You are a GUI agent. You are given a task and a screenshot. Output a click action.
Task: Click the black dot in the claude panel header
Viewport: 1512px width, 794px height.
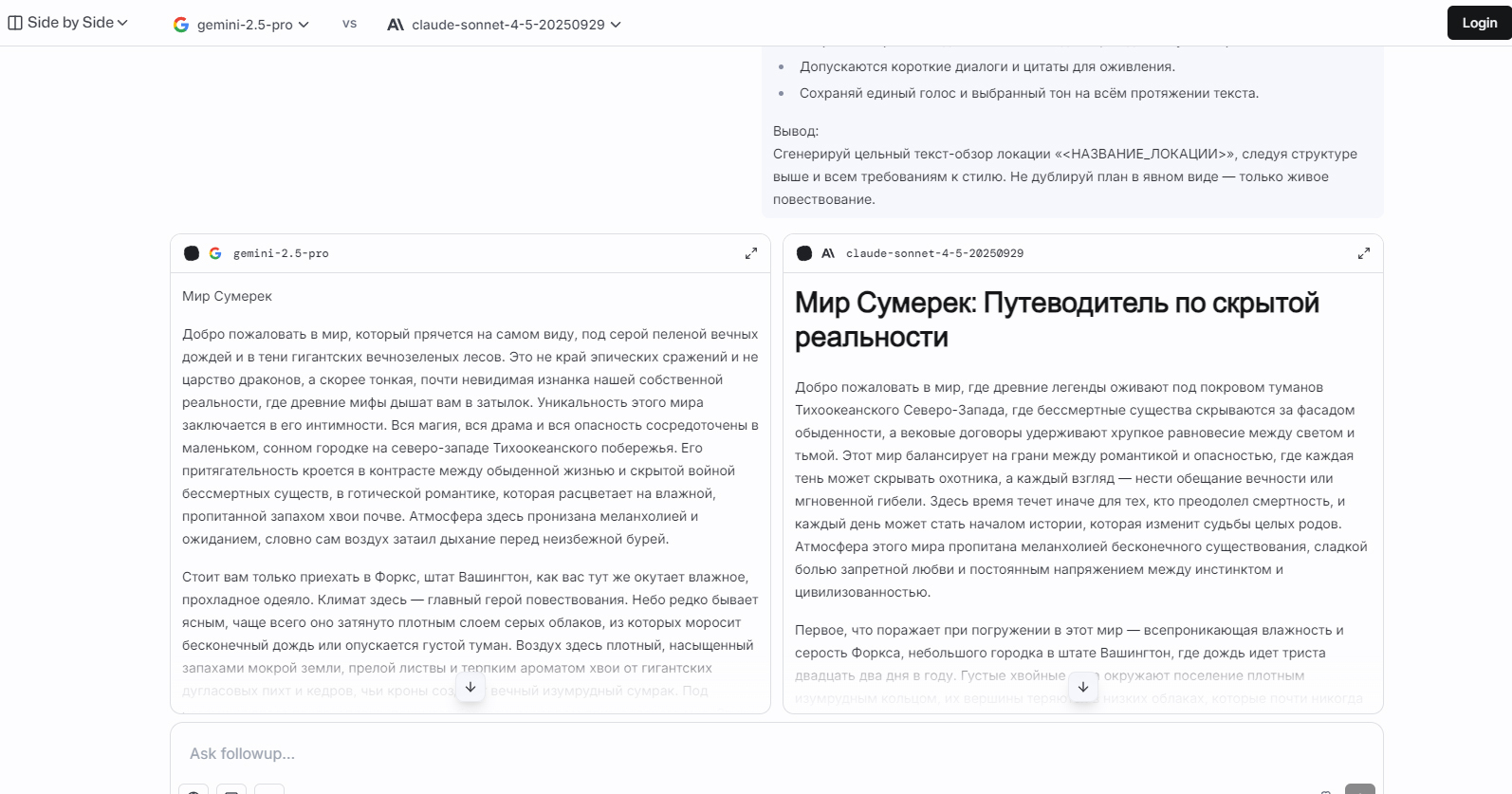click(804, 253)
